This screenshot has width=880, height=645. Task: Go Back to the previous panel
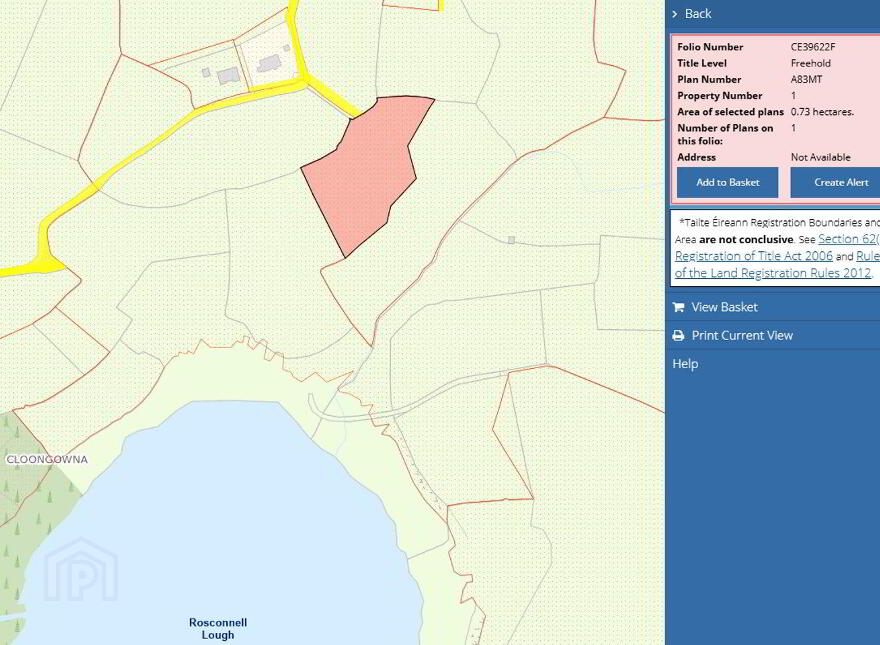tap(698, 14)
